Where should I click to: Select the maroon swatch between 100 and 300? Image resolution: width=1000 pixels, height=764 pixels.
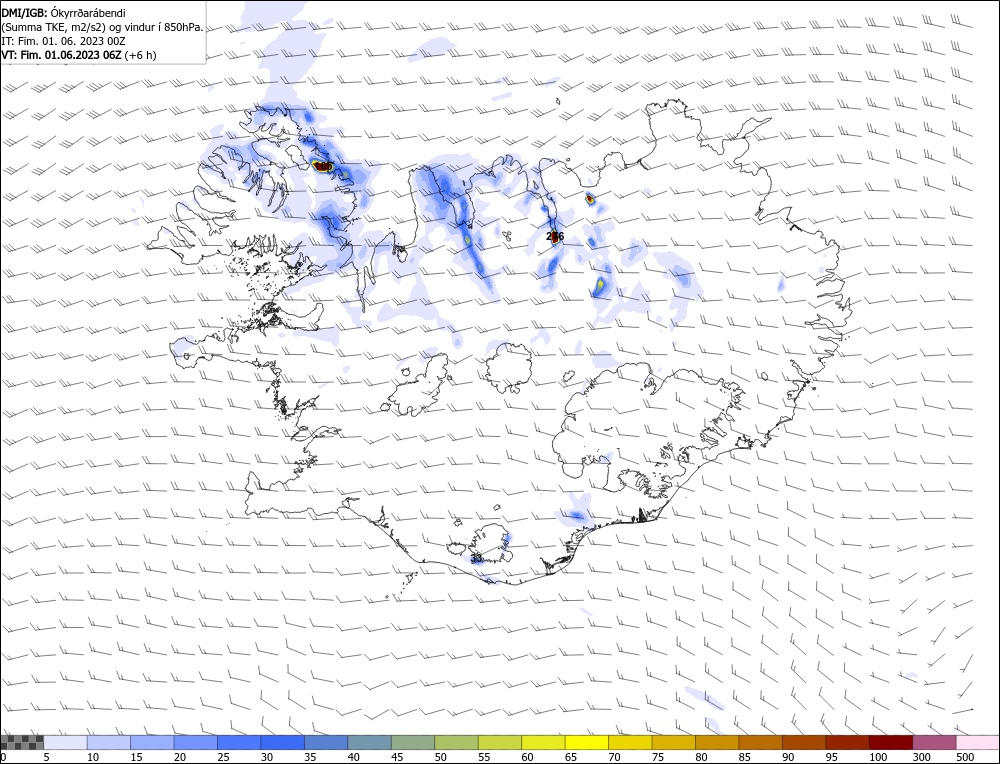pos(890,742)
